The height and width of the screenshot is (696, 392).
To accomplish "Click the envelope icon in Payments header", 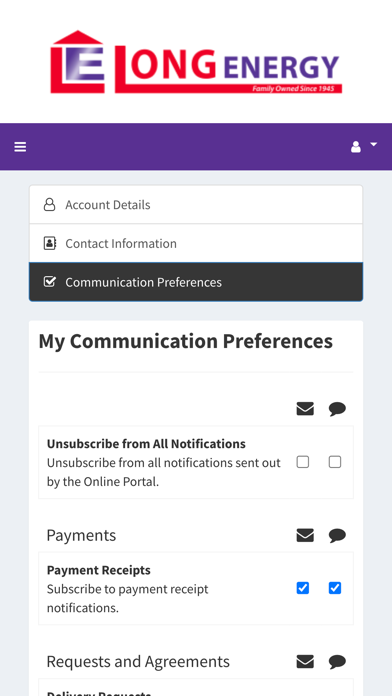I will click(305, 535).
